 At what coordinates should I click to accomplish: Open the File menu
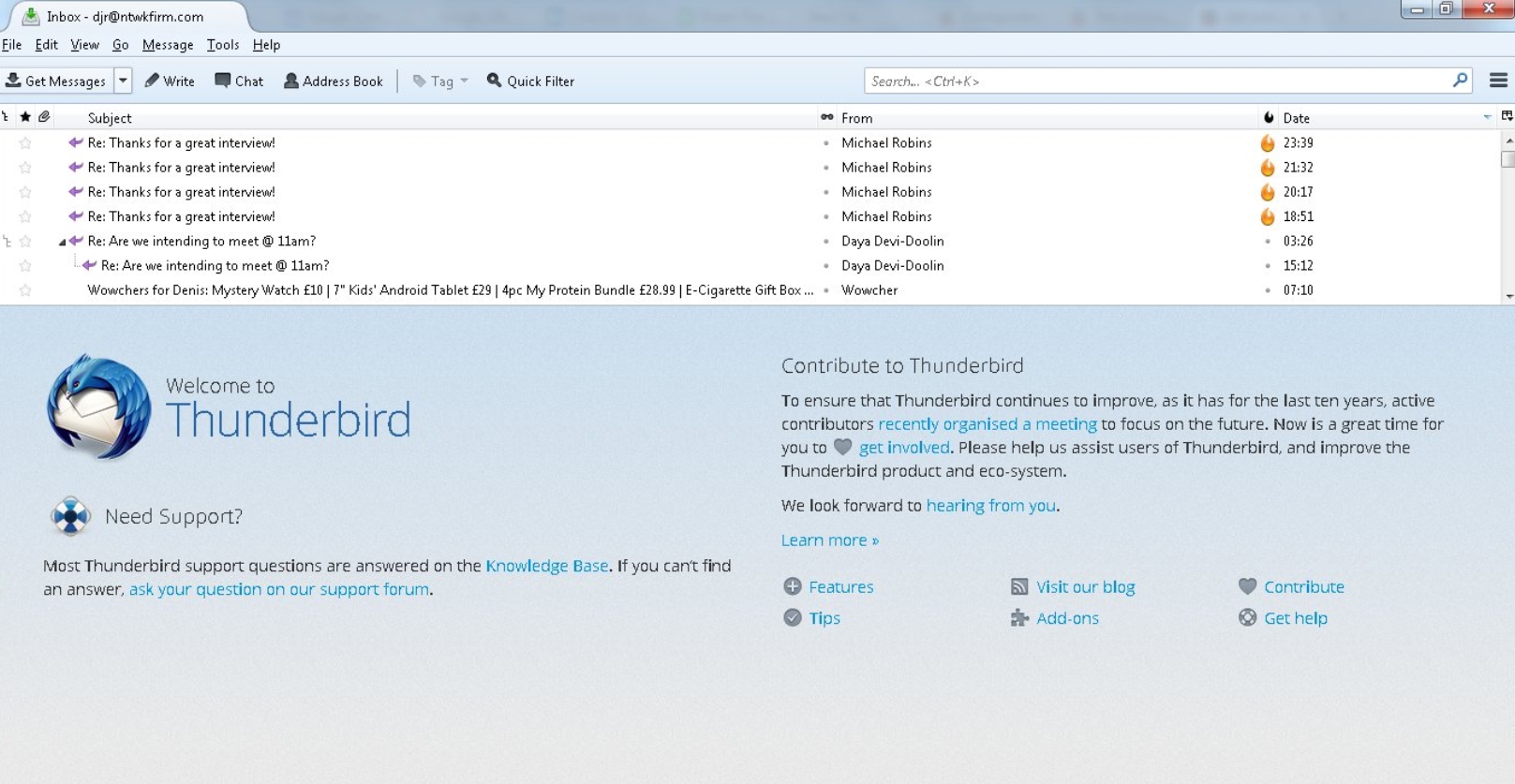point(12,45)
